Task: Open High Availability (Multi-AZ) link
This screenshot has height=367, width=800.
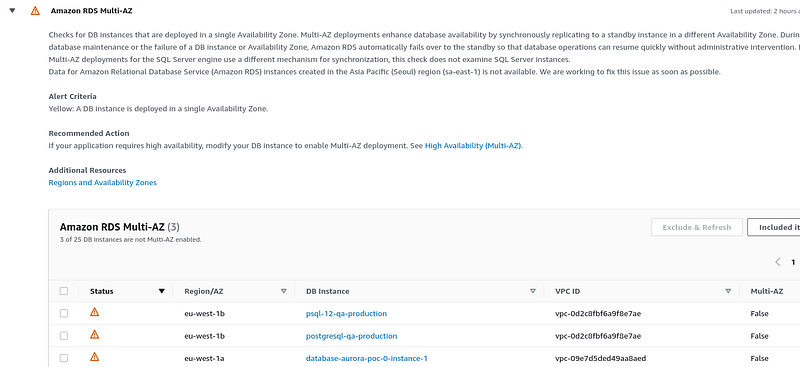Action: (x=473, y=145)
